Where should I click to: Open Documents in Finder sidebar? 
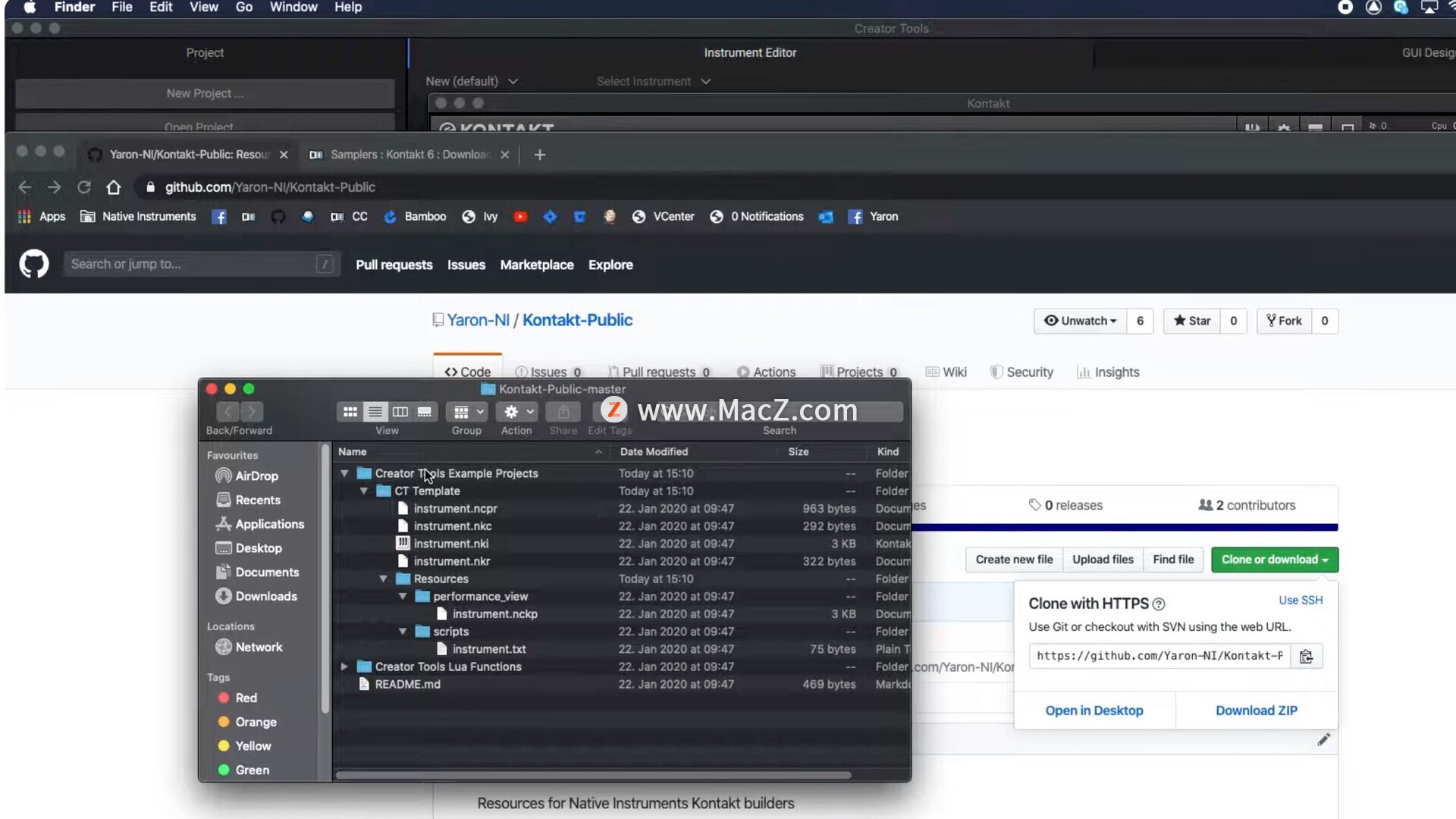(257, 573)
